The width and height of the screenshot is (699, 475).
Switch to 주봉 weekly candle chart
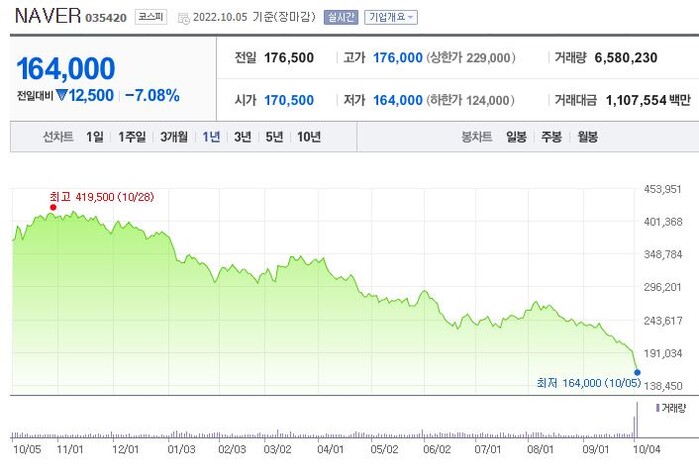[x=551, y=137]
